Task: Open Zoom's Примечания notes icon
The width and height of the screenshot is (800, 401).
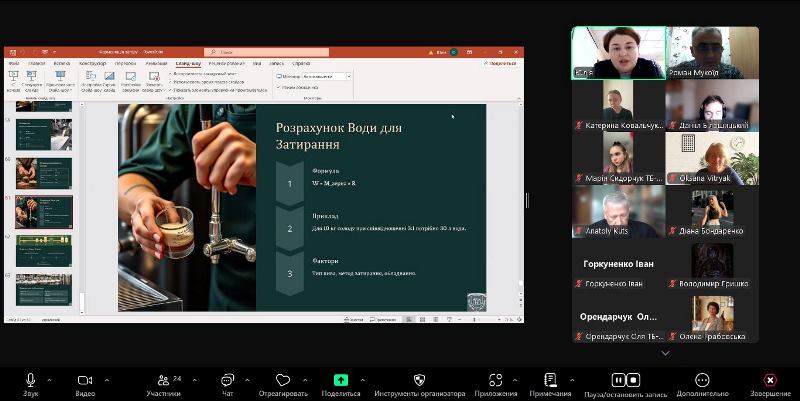Action: (x=550, y=380)
